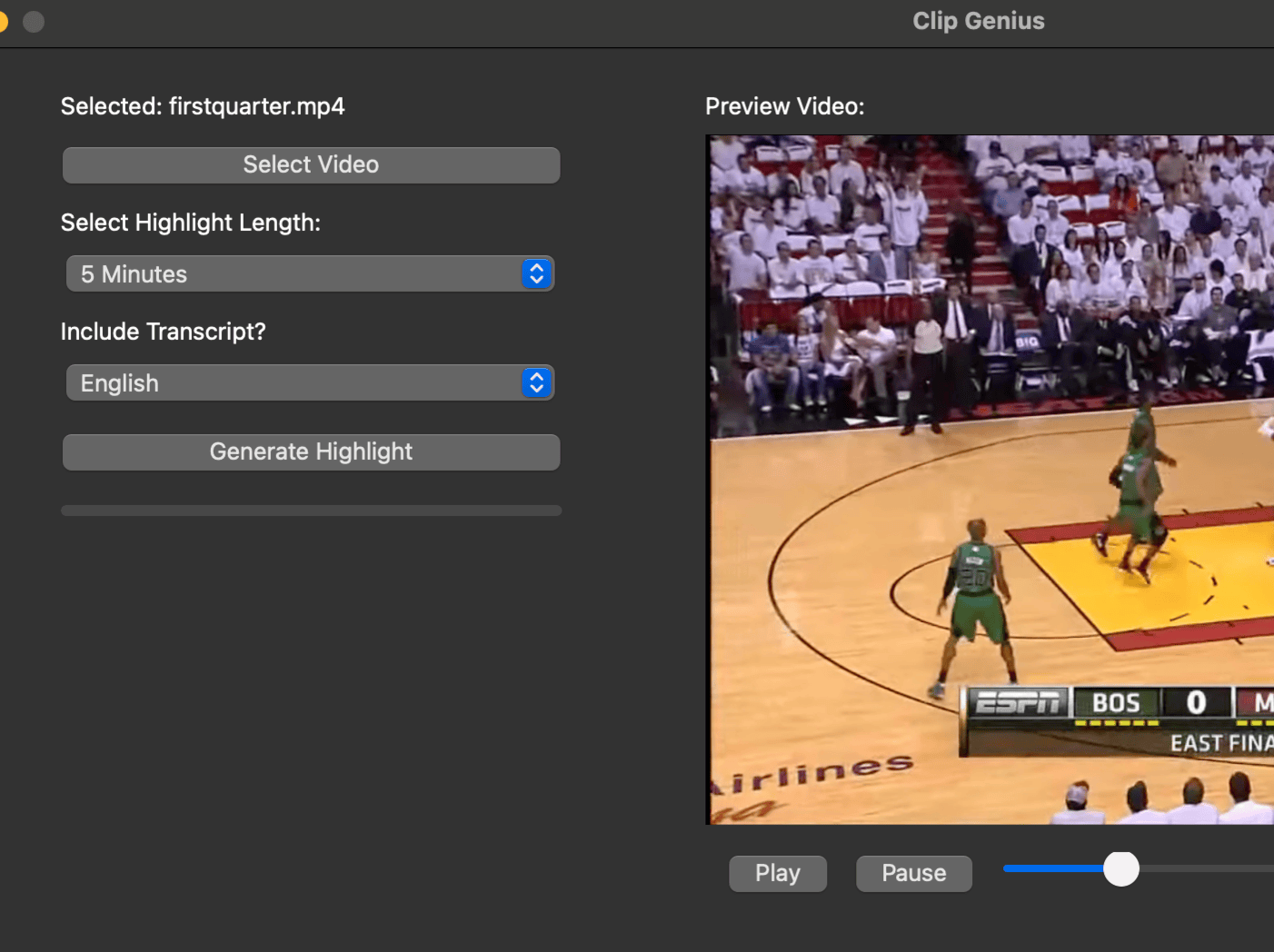Click the gray zoom window button
The width and height of the screenshot is (1274, 952).
(x=34, y=22)
